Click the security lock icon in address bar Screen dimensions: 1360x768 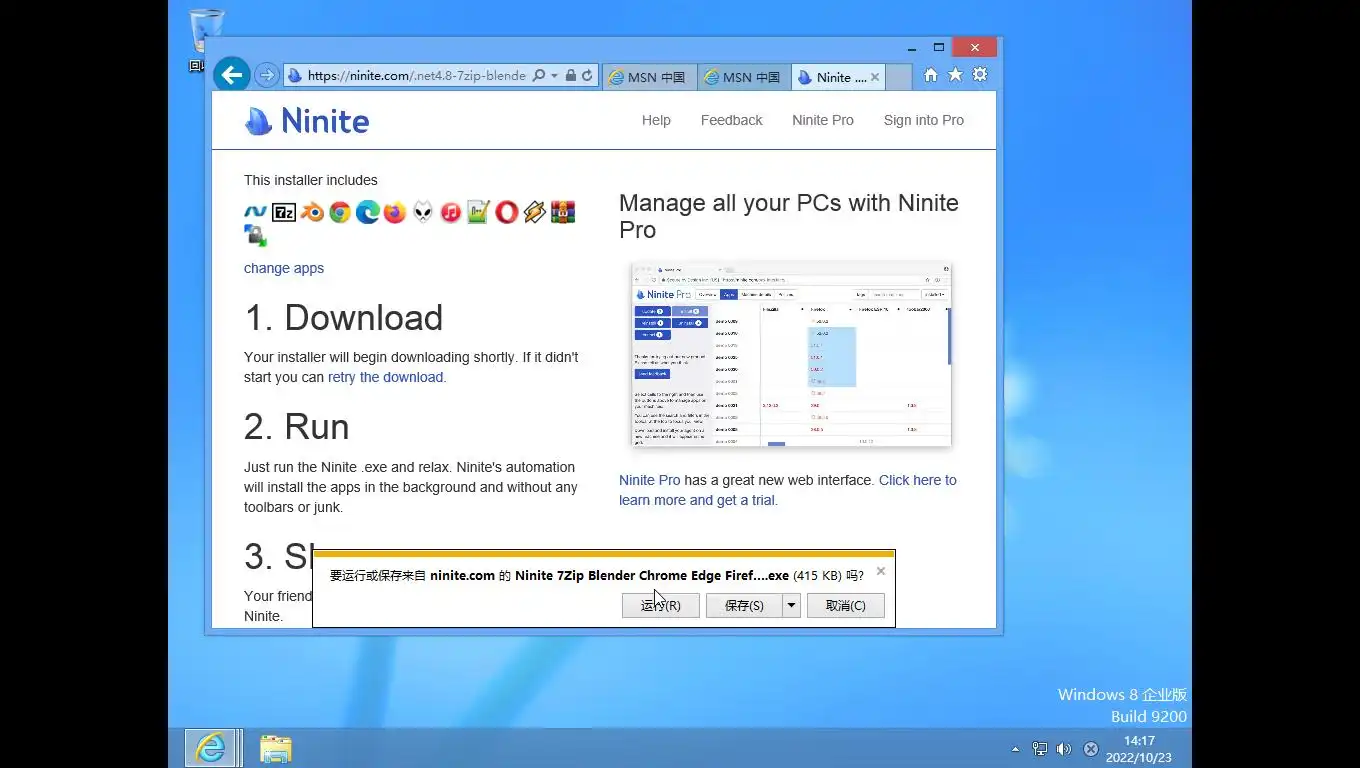570,75
